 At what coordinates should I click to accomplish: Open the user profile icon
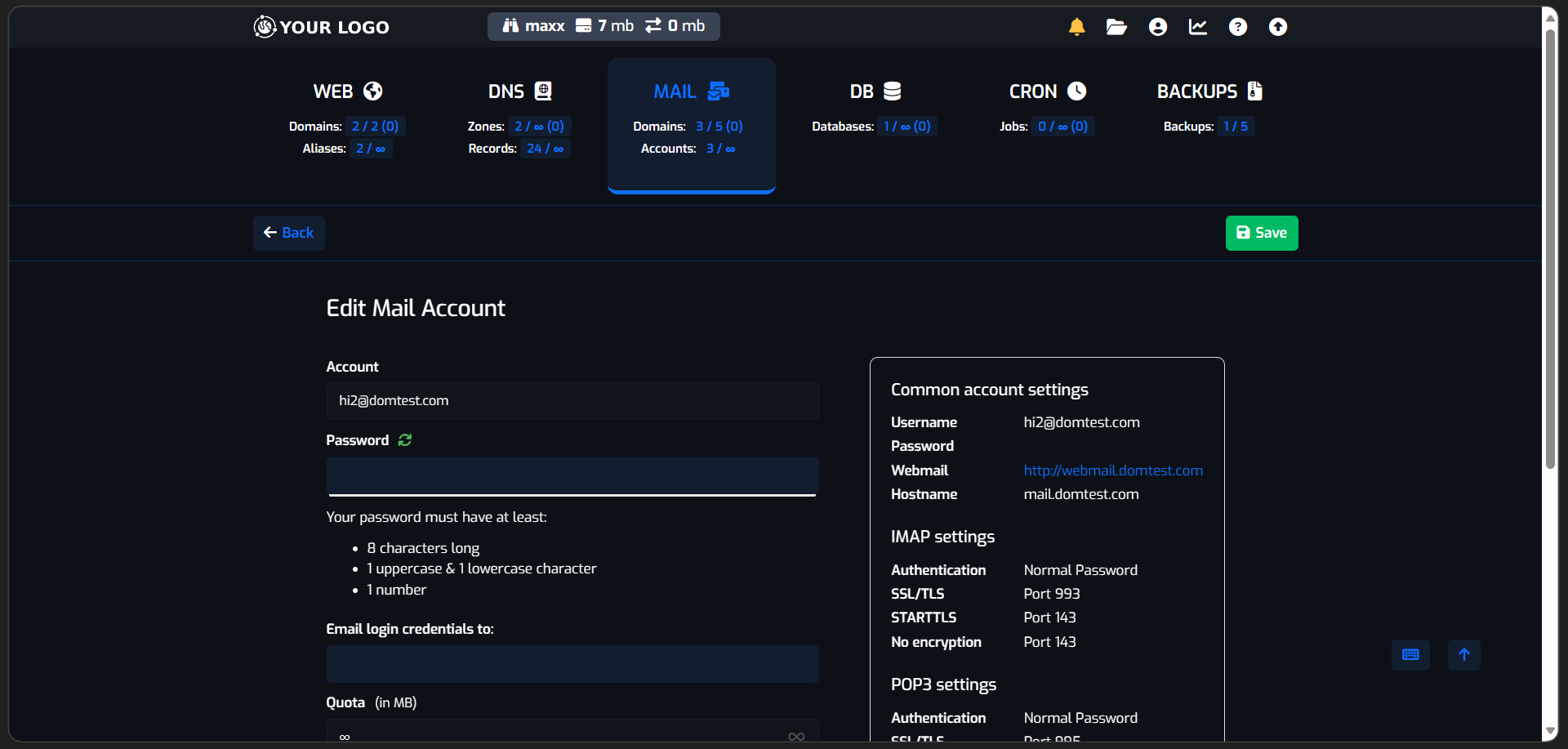pyautogui.click(x=1157, y=26)
